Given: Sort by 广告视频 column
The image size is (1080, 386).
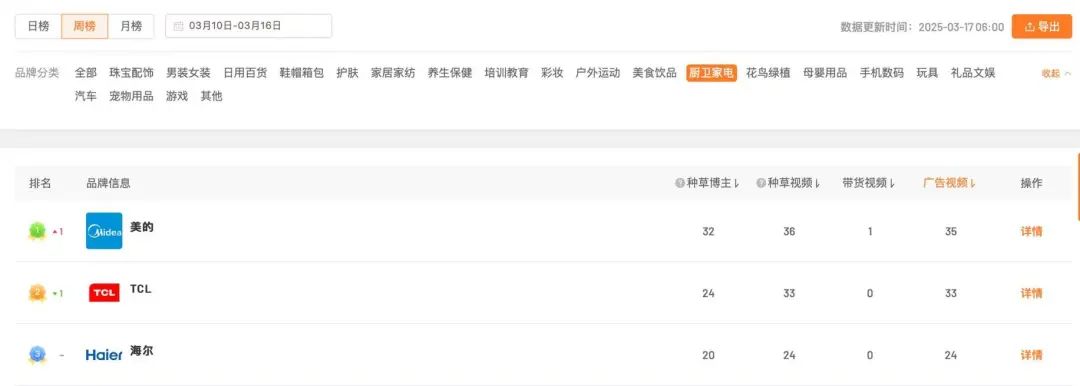Looking at the screenshot, I should pyautogui.click(x=950, y=183).
